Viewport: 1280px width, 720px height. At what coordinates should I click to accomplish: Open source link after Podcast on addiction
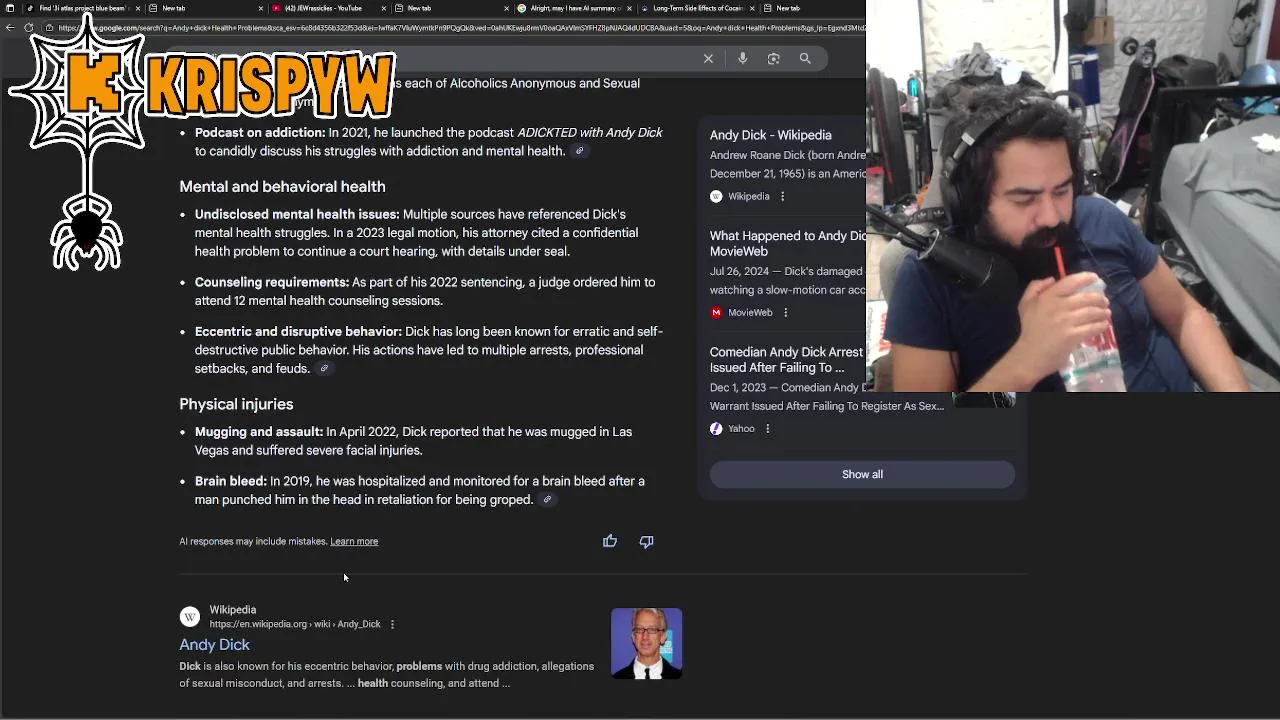(x=579, y=151)
